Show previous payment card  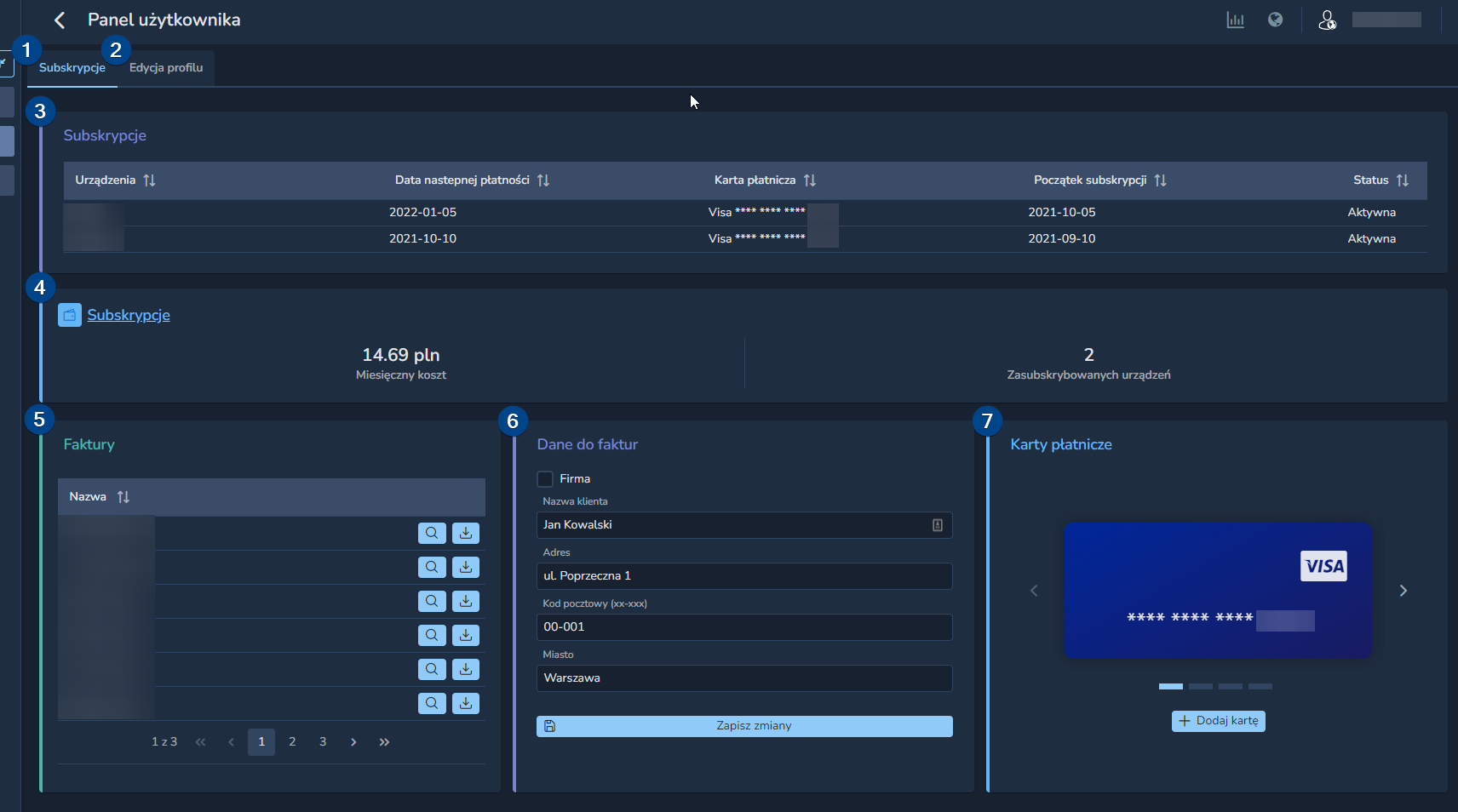(1034, 591)
